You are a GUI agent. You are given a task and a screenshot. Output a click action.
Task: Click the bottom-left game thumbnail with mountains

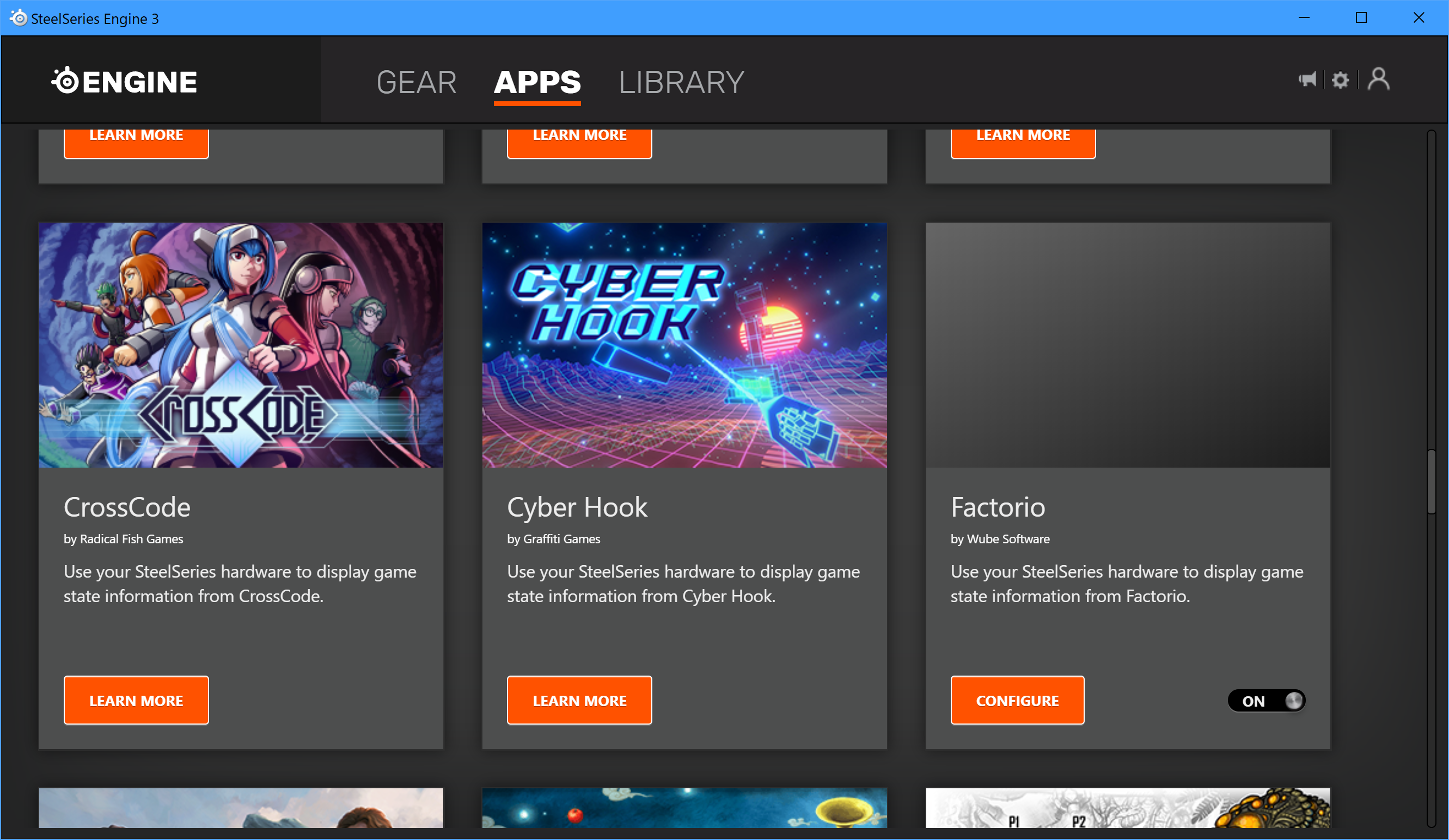coord(241,808)
